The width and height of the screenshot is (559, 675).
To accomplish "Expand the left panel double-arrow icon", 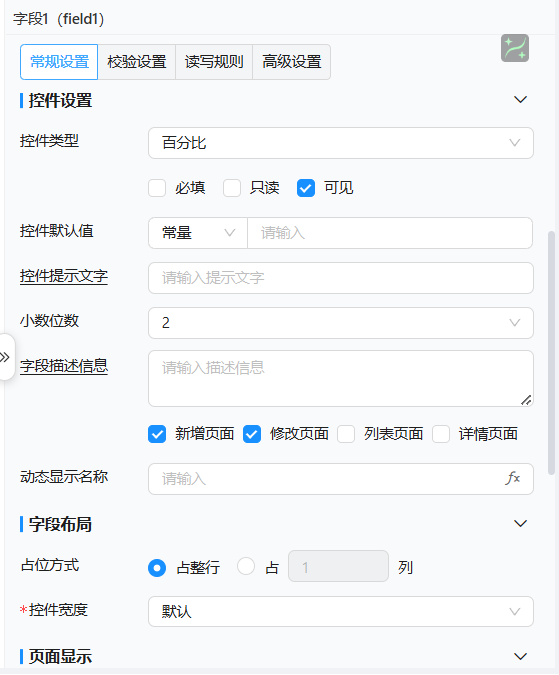I will [x=5, y=357].
